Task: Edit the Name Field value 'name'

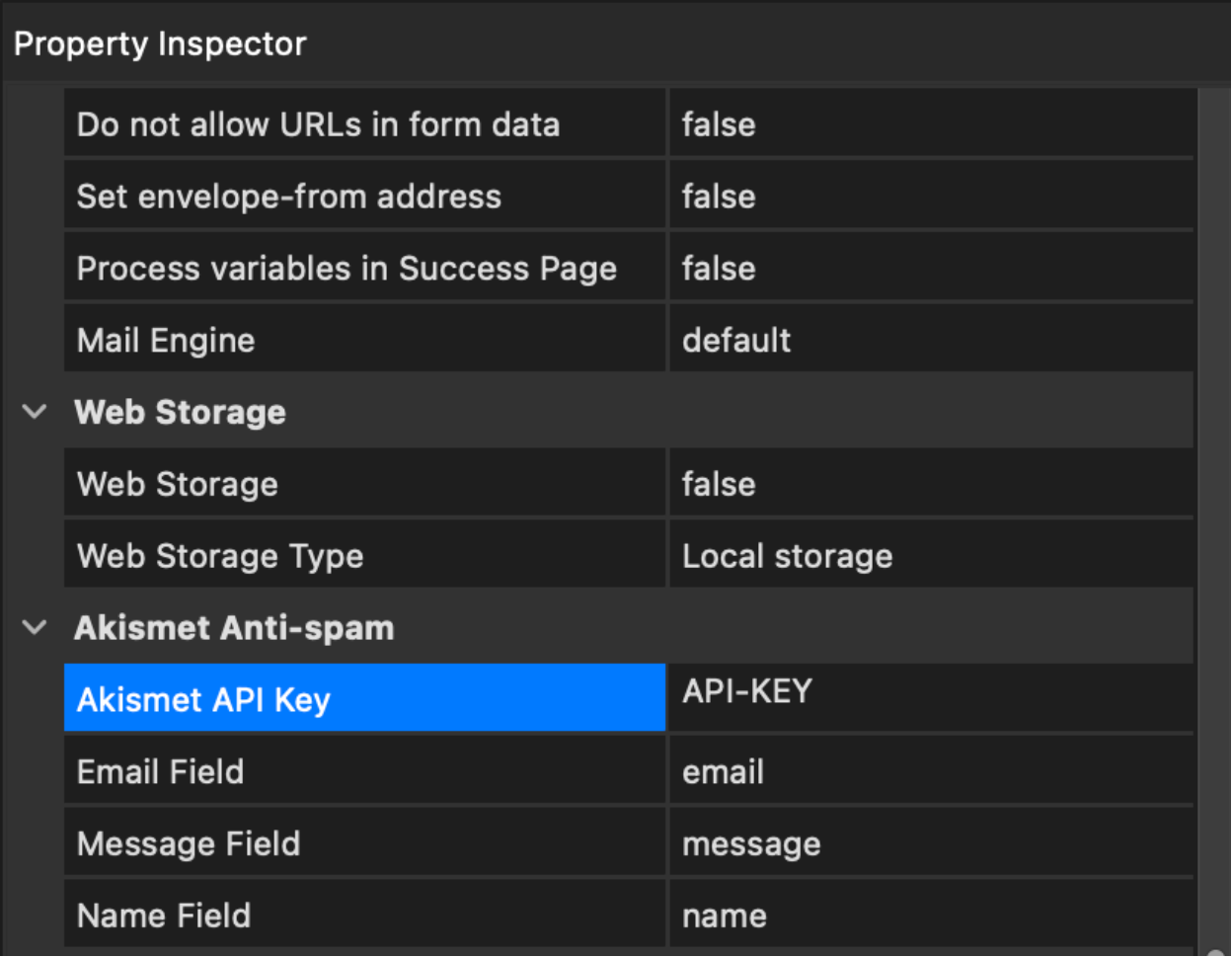Action: click(930, 916)
